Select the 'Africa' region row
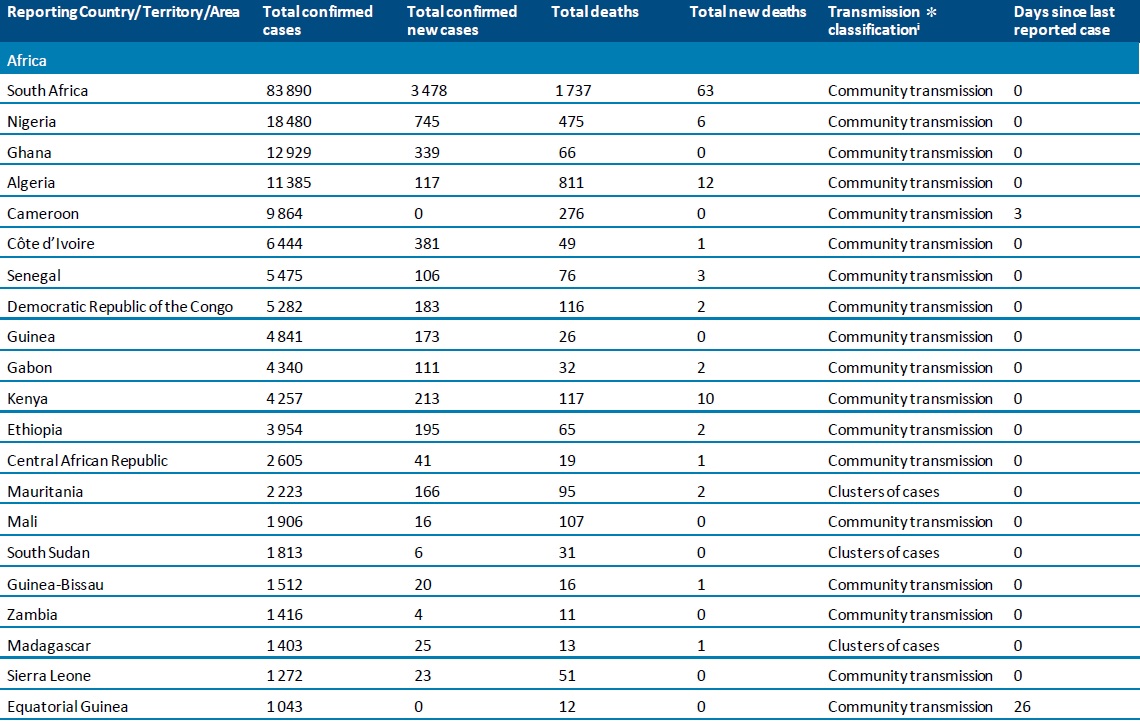The width and height of the screenshot is (1140, 726). tap(27, 60)
